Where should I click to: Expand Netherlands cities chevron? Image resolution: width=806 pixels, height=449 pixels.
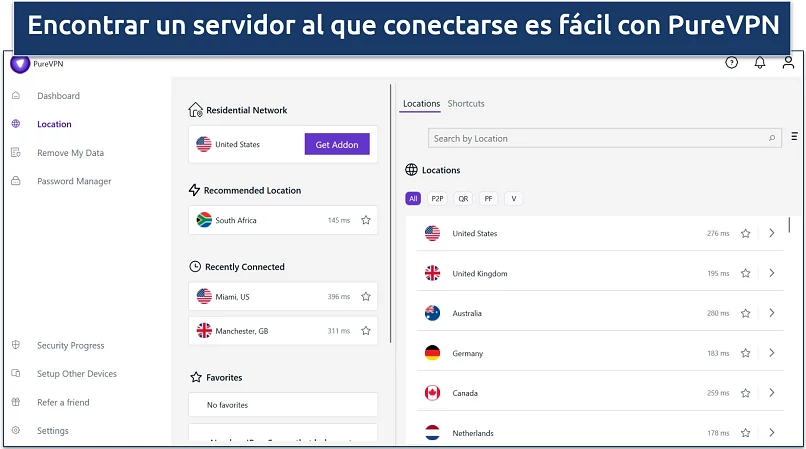[772, 433]
